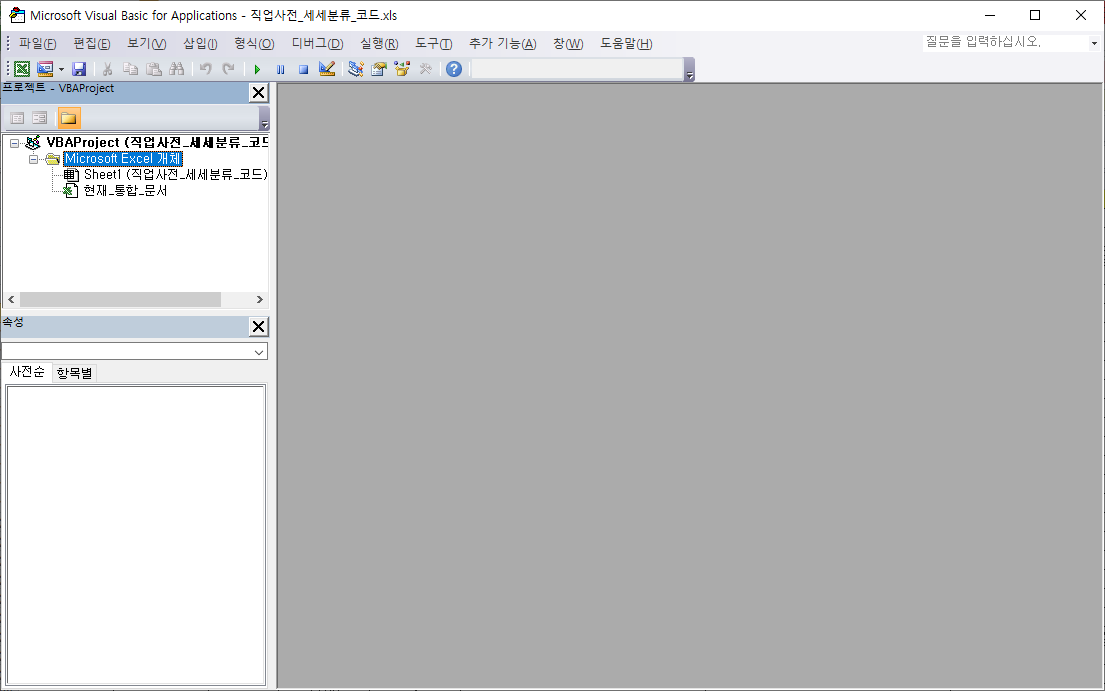Click the View Code icon in the project panel
Screen dimensions: 1105x691
[x=18, y=118]
